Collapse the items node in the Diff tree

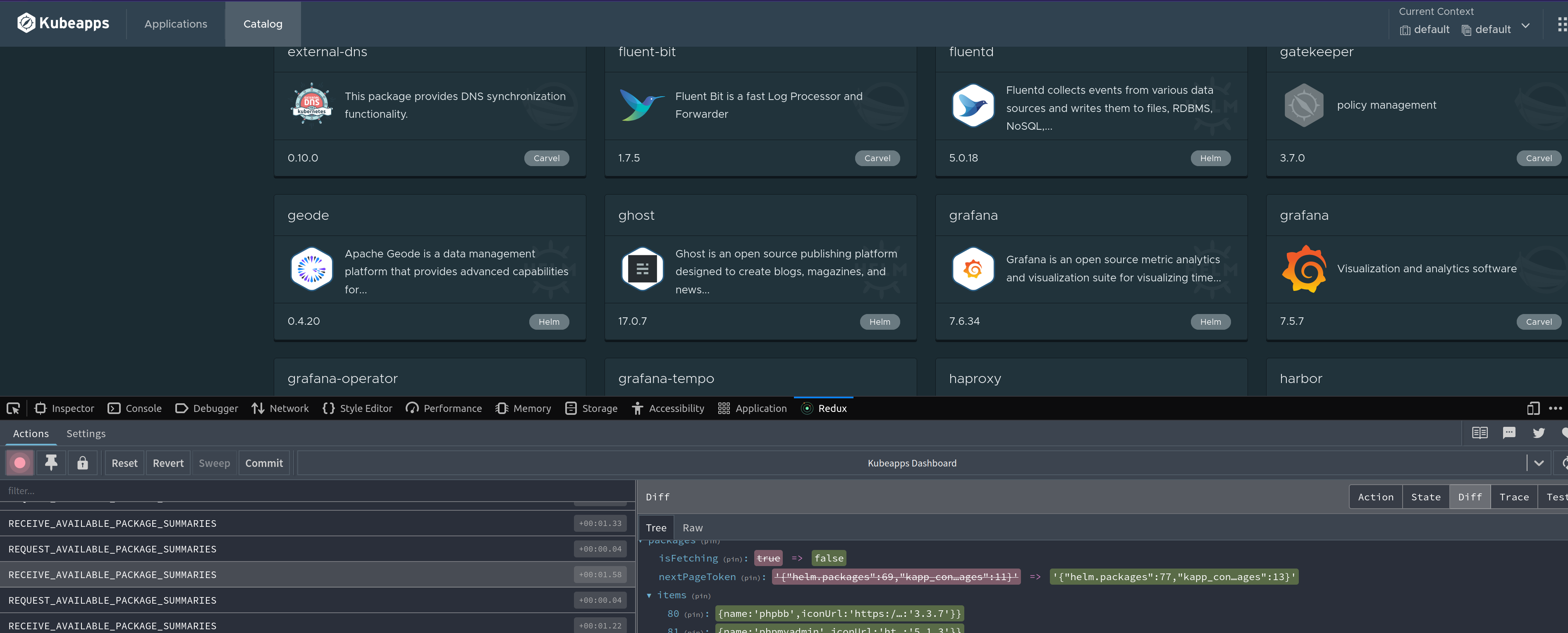click(649, 595)
